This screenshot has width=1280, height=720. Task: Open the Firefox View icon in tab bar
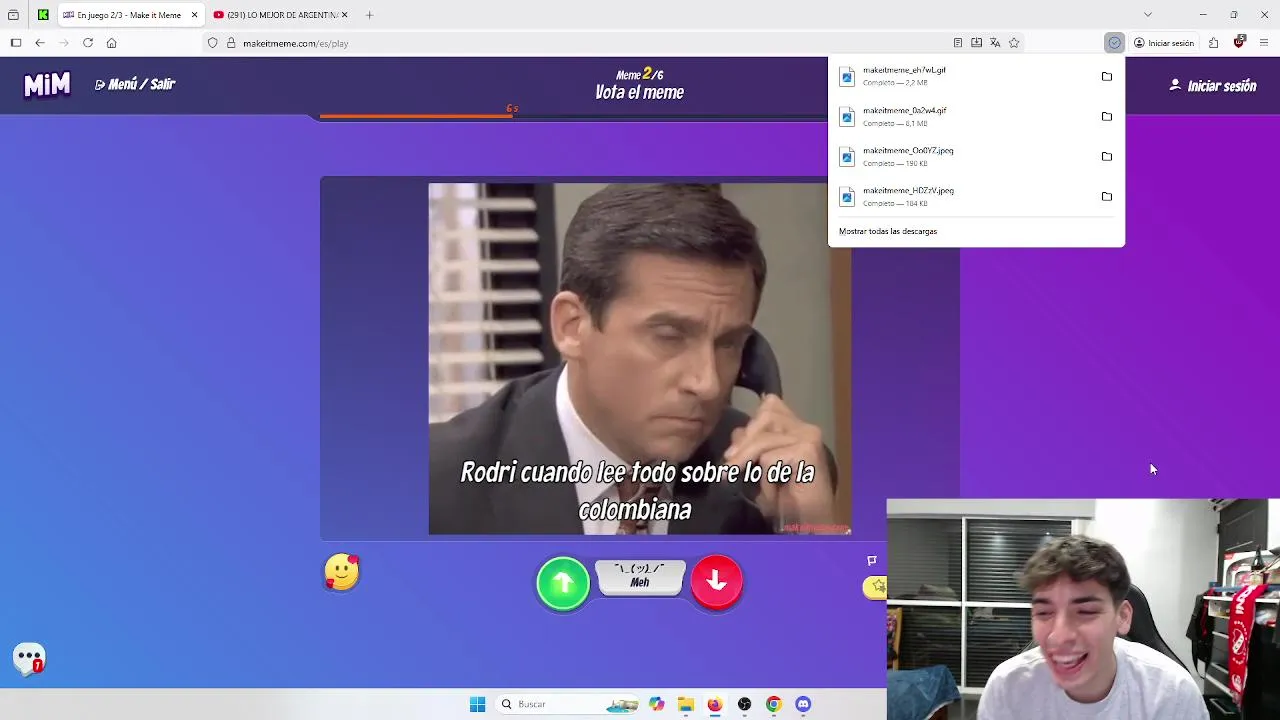(x=13, y=15)
